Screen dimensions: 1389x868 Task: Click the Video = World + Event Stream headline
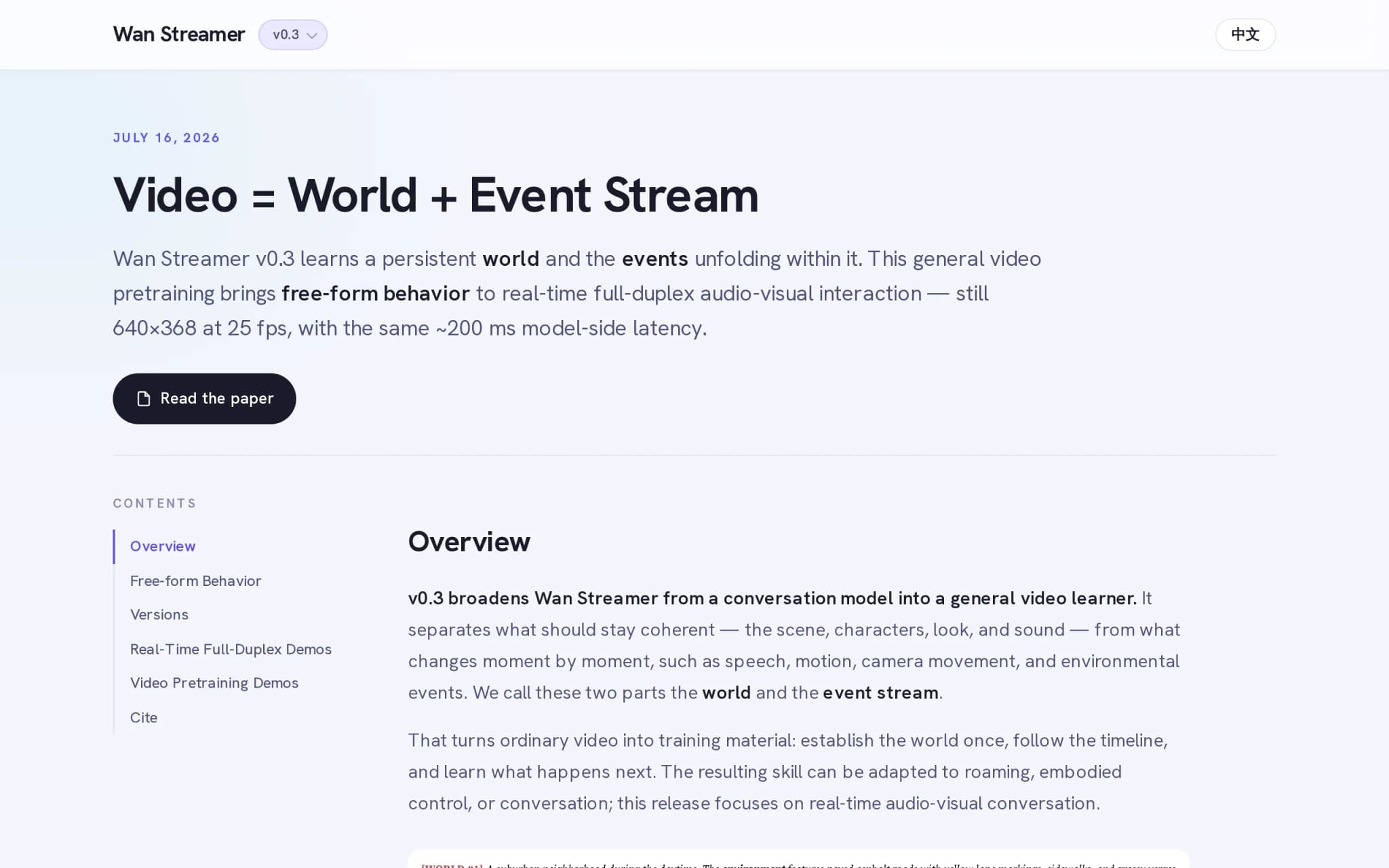coord(435,195)
